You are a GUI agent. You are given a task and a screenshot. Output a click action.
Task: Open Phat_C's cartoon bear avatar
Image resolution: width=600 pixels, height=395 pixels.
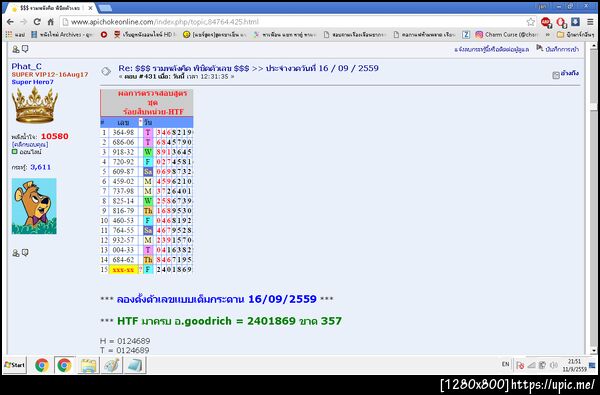34,206
